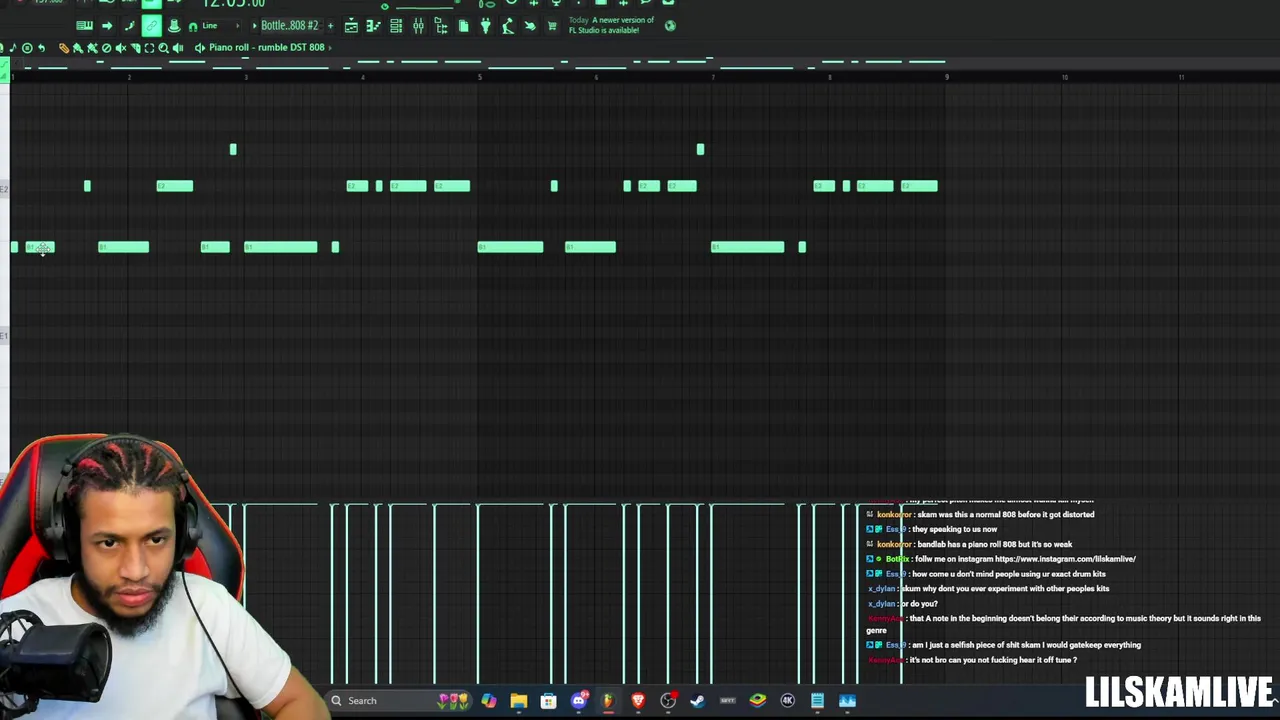Open Microsoft Store from the taskbar
This screenshot has width=1280, height=720.
pyautogui.click(x=548, y=700)
